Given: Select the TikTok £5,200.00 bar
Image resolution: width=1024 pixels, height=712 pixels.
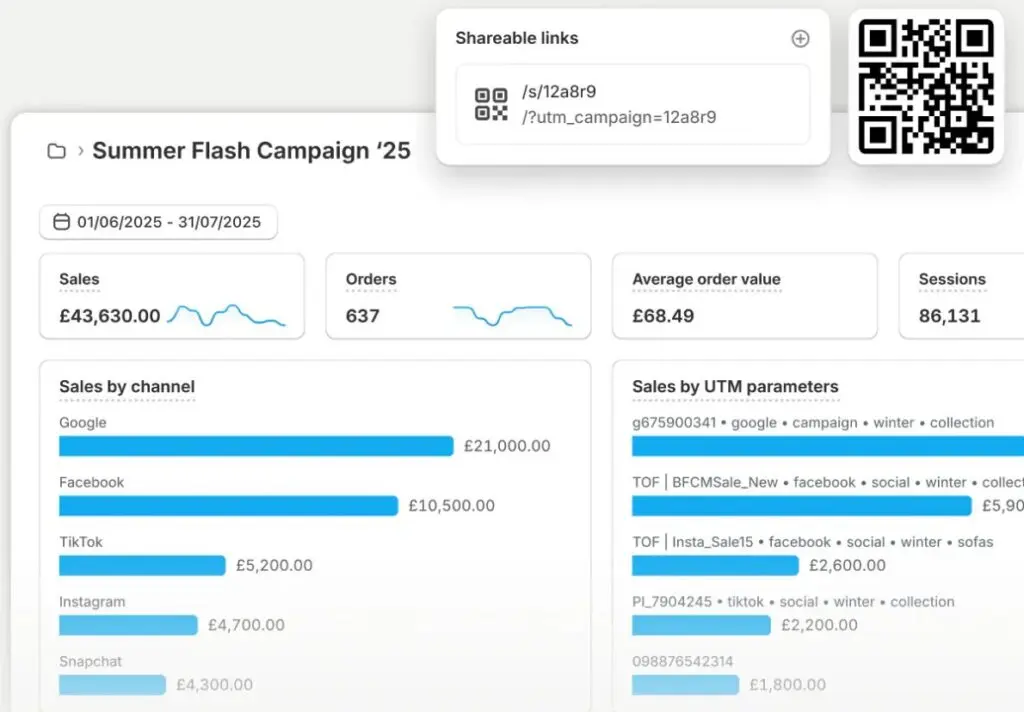Looking at the screenshot, I should (142, 566).
